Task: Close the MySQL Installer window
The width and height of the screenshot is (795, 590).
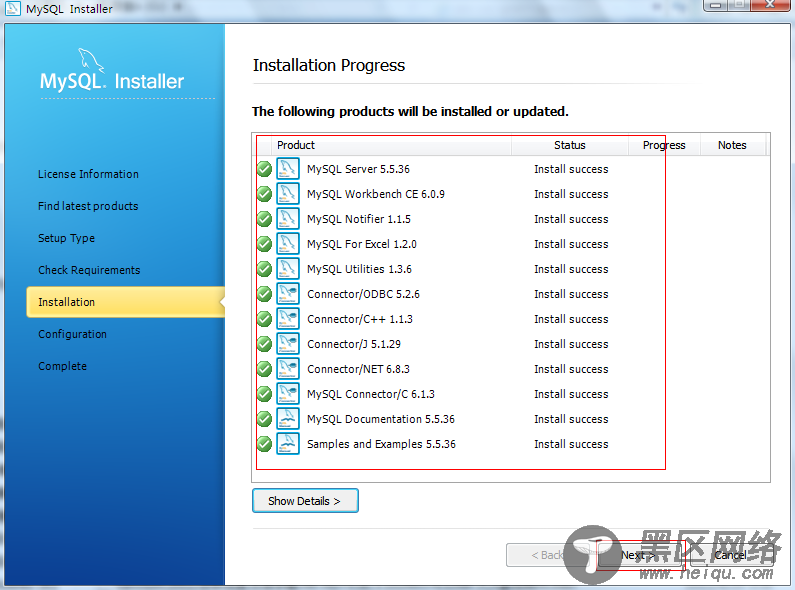Action: [x=770, y=4]
